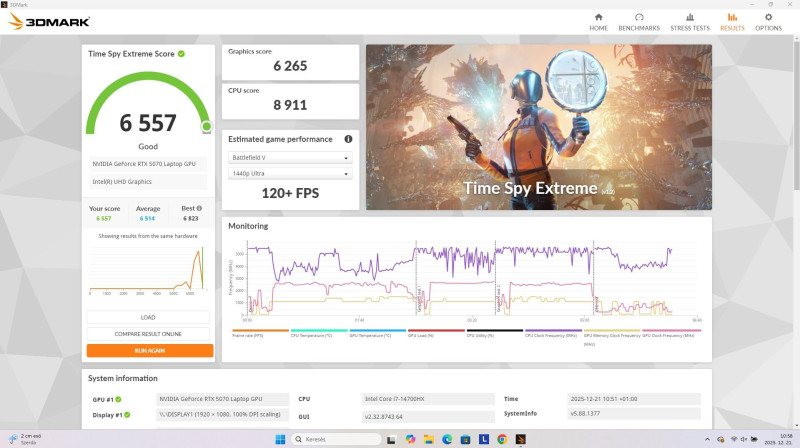Click the Intel Core i7-14700HX CPU field
The width and height of the screenshot is (800, 448).
pos(428,399)
